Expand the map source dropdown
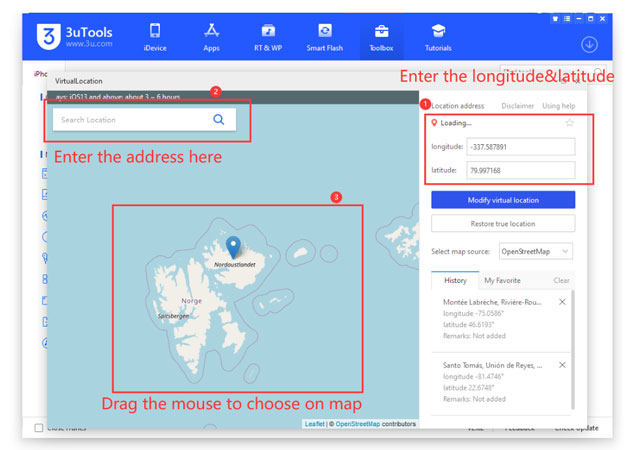Image resolution: width=631 pixels, height=450 pixels. coord(536,251)
